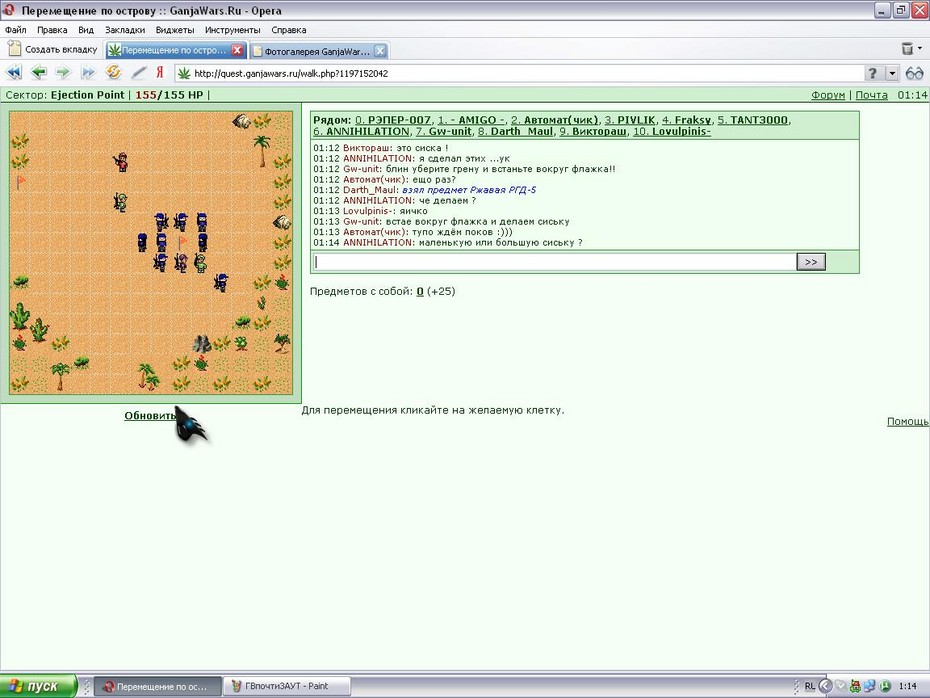Select the Перемещение по ос... taskbar button
Screen dimensions: 930x698
158,687
